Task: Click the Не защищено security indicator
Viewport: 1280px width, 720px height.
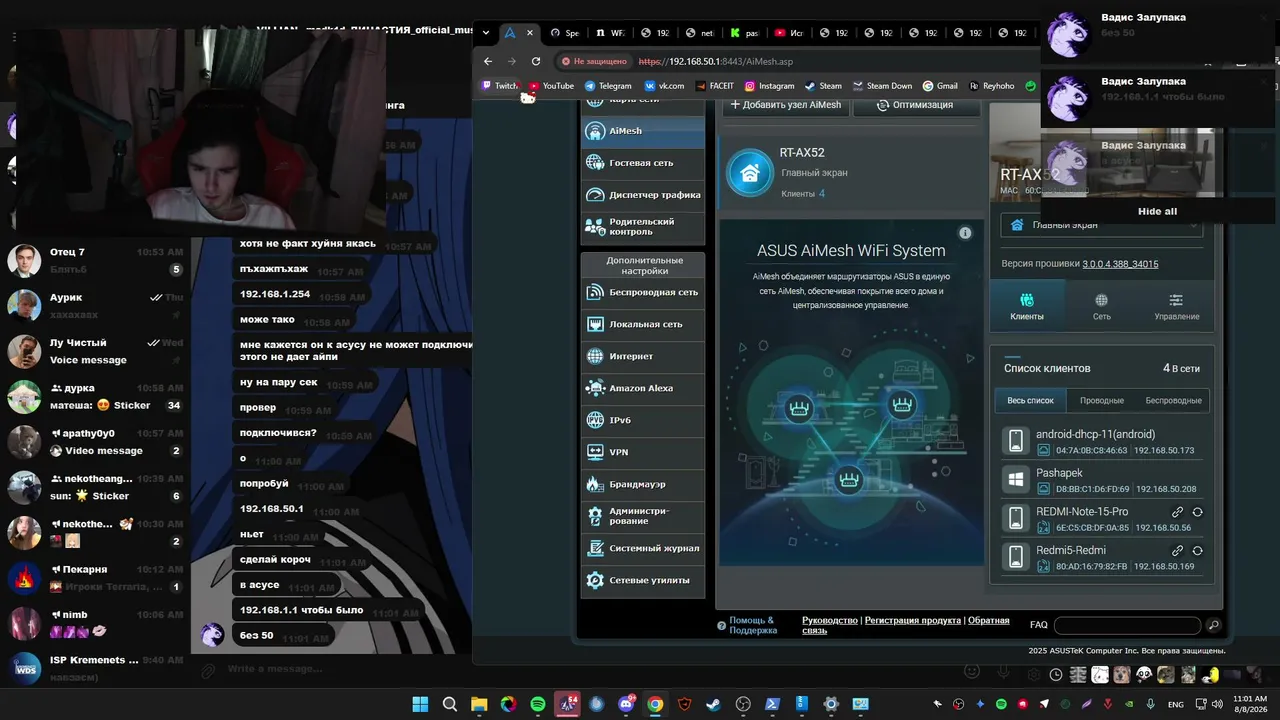Action: pyautogui.click(x=594, y=61)
